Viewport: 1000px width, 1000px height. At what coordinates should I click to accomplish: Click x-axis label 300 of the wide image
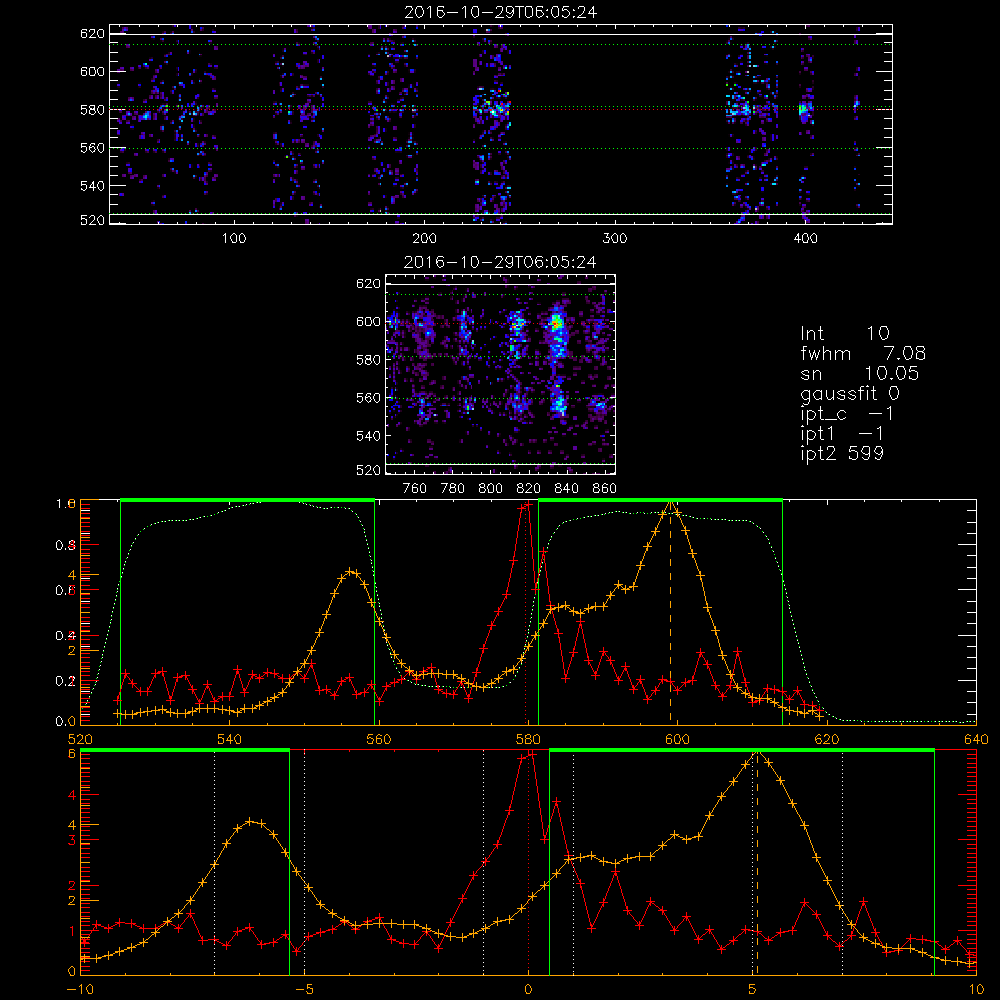615,239
